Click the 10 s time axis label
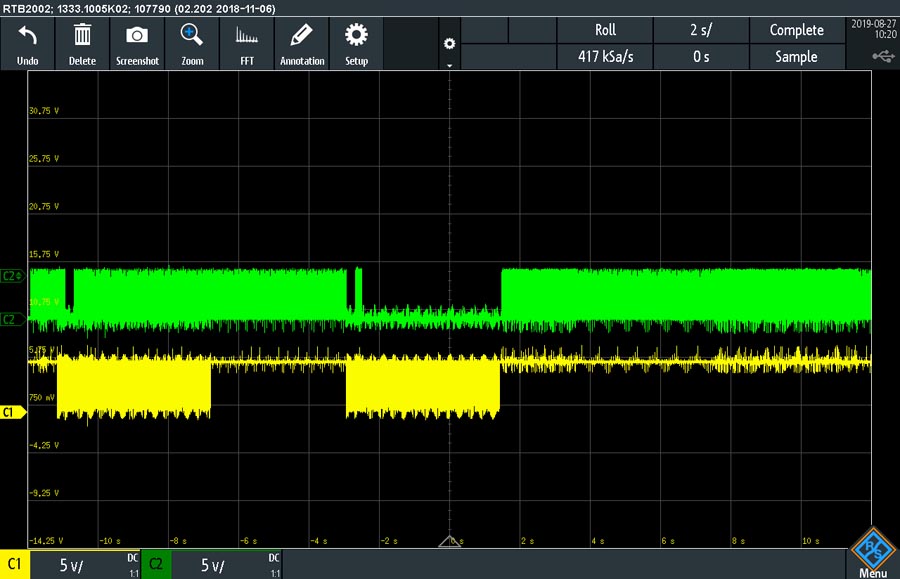 click(x=810, y=541)
